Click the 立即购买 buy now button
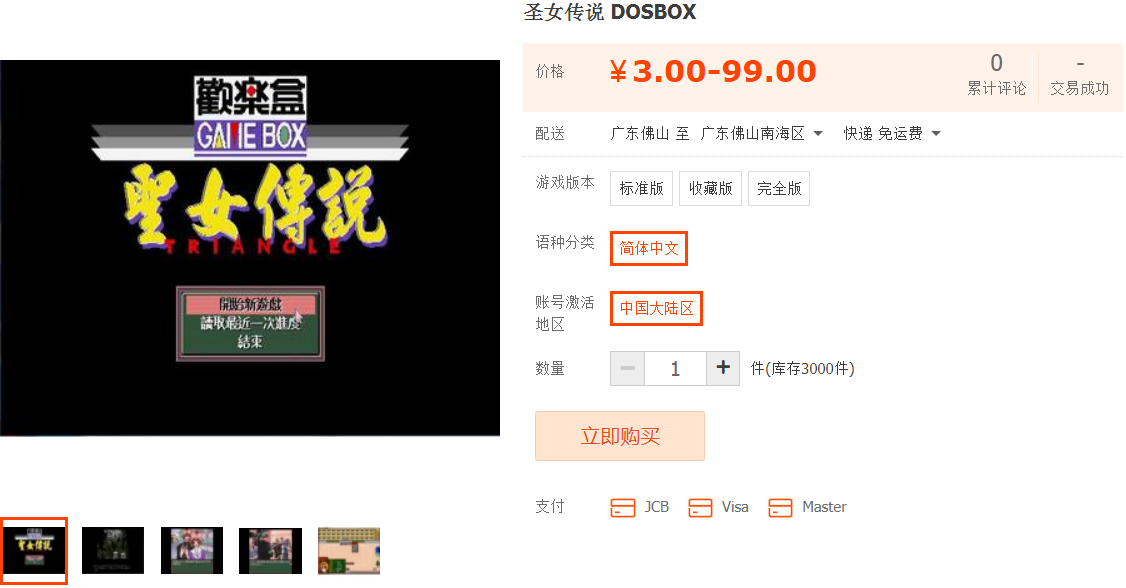The height and width of the screenshot is (588, 1126). coord(620,436)
